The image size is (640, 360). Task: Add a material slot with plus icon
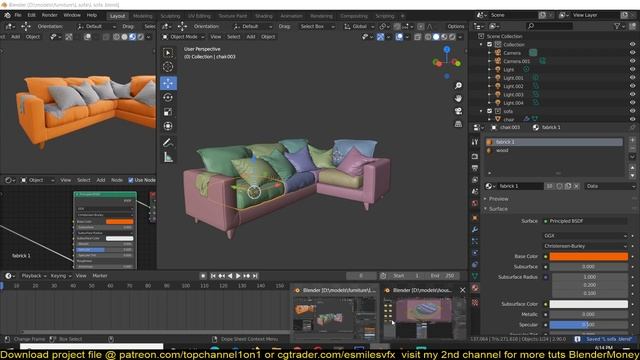point(632,140)
